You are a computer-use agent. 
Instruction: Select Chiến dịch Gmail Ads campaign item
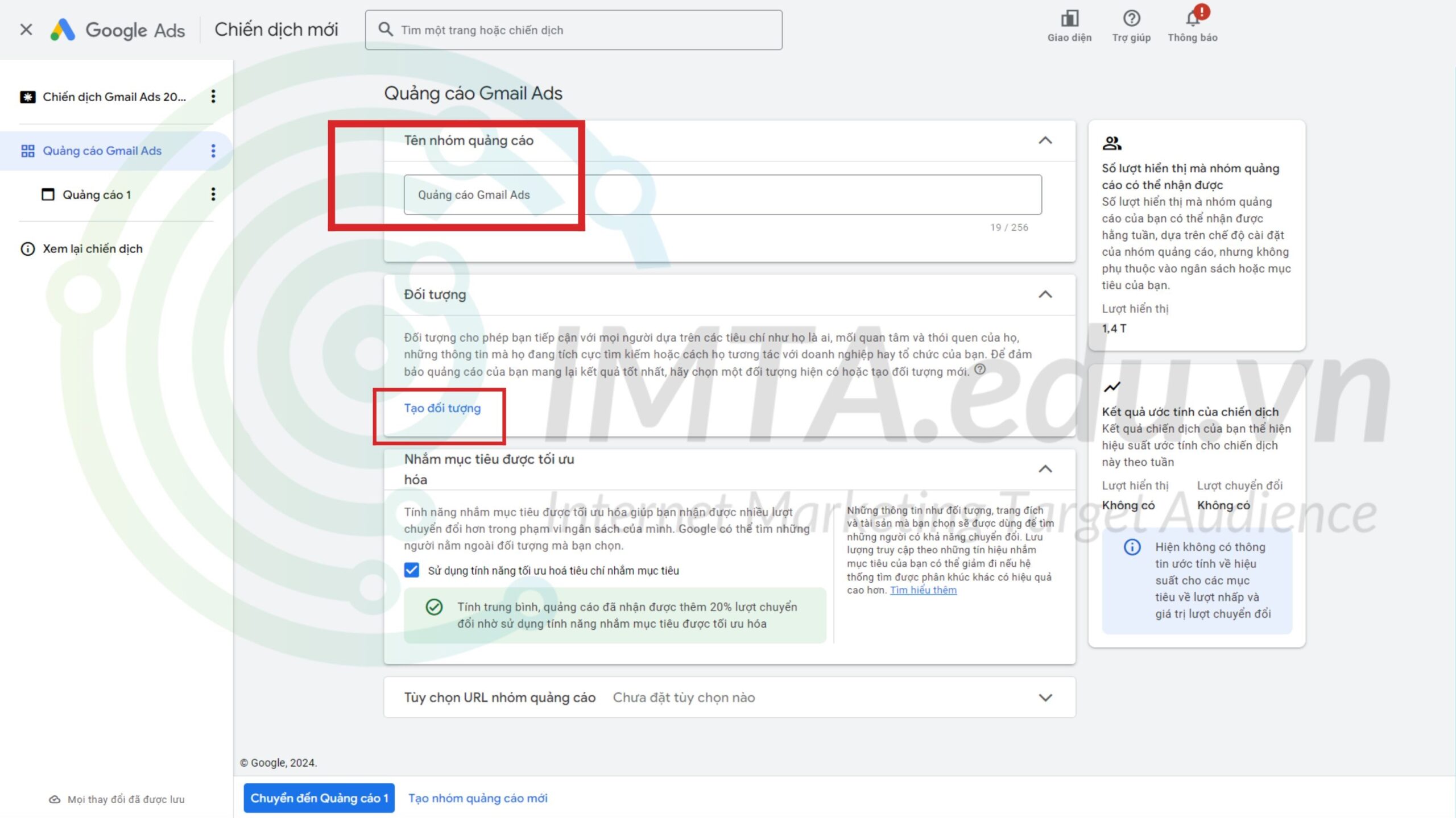[114, 97]
